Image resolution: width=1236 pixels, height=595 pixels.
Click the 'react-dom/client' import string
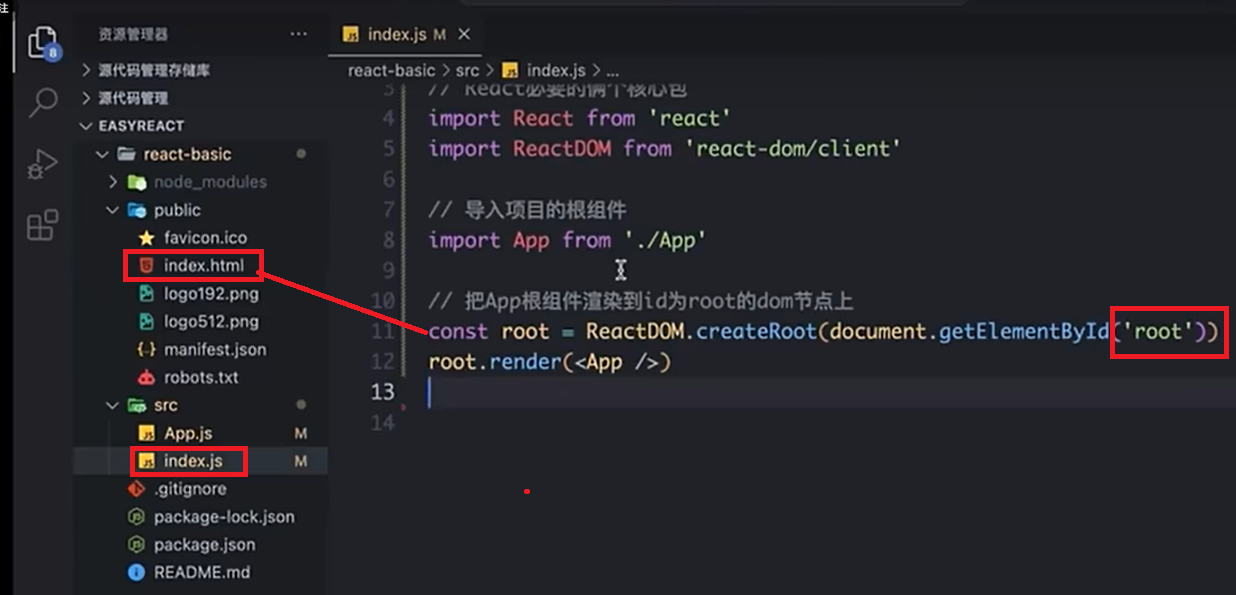793,148
